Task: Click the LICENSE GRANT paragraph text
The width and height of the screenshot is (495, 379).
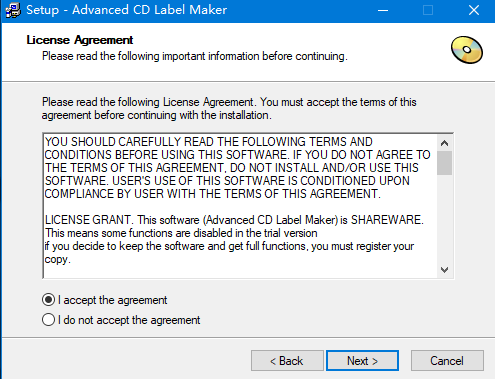Action: pos(234,239)
